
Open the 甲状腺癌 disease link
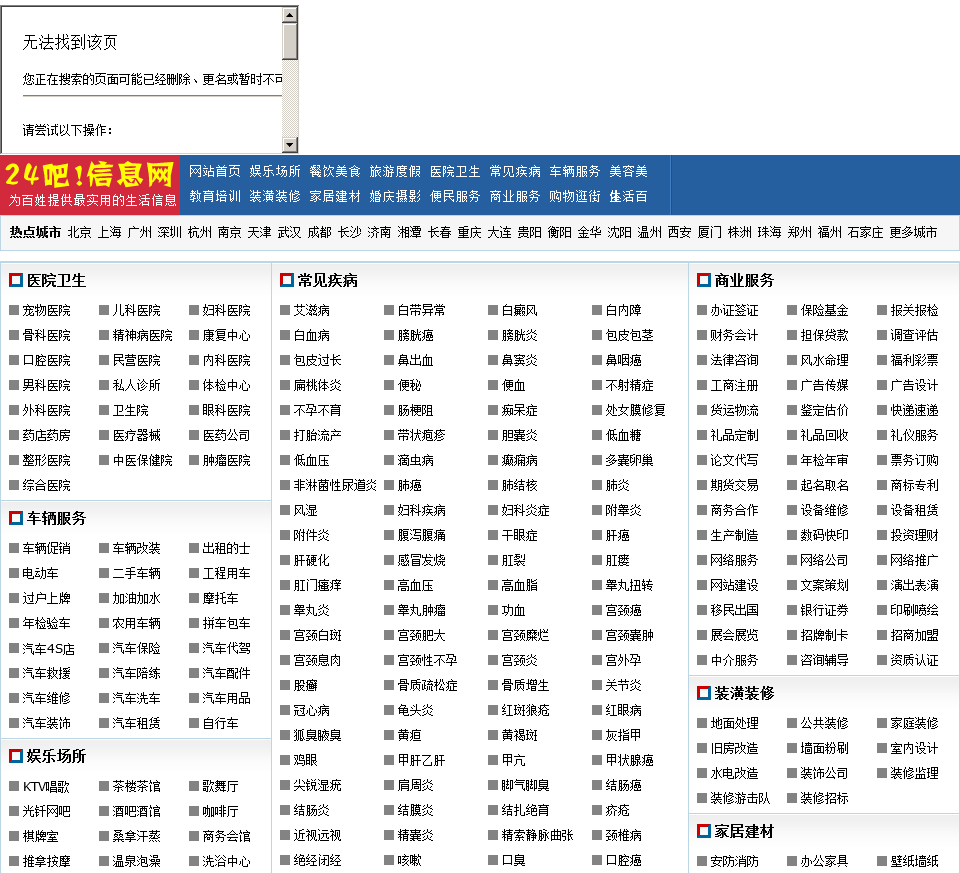click(x=629, y=760)
